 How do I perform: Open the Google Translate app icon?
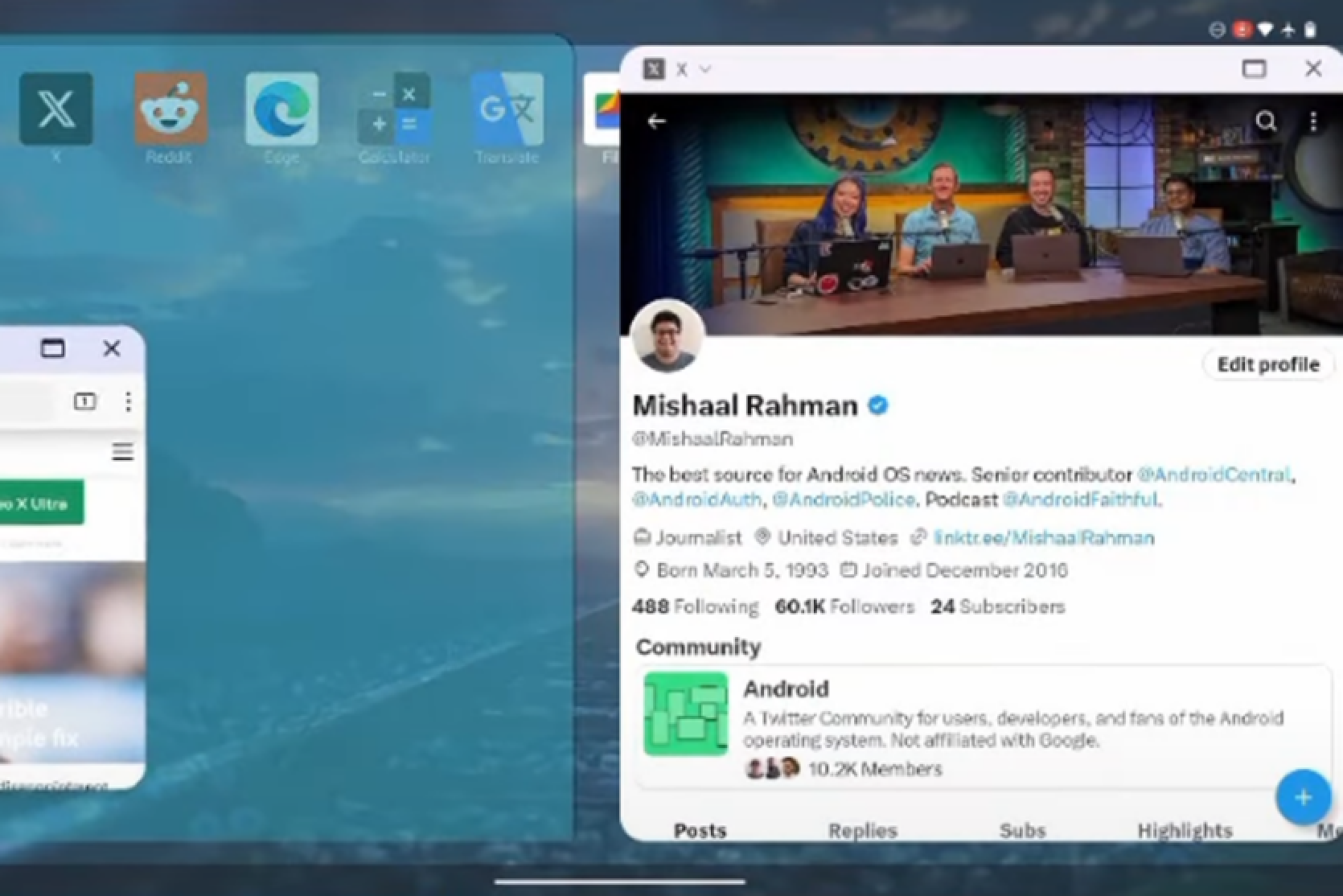point(507,109)
